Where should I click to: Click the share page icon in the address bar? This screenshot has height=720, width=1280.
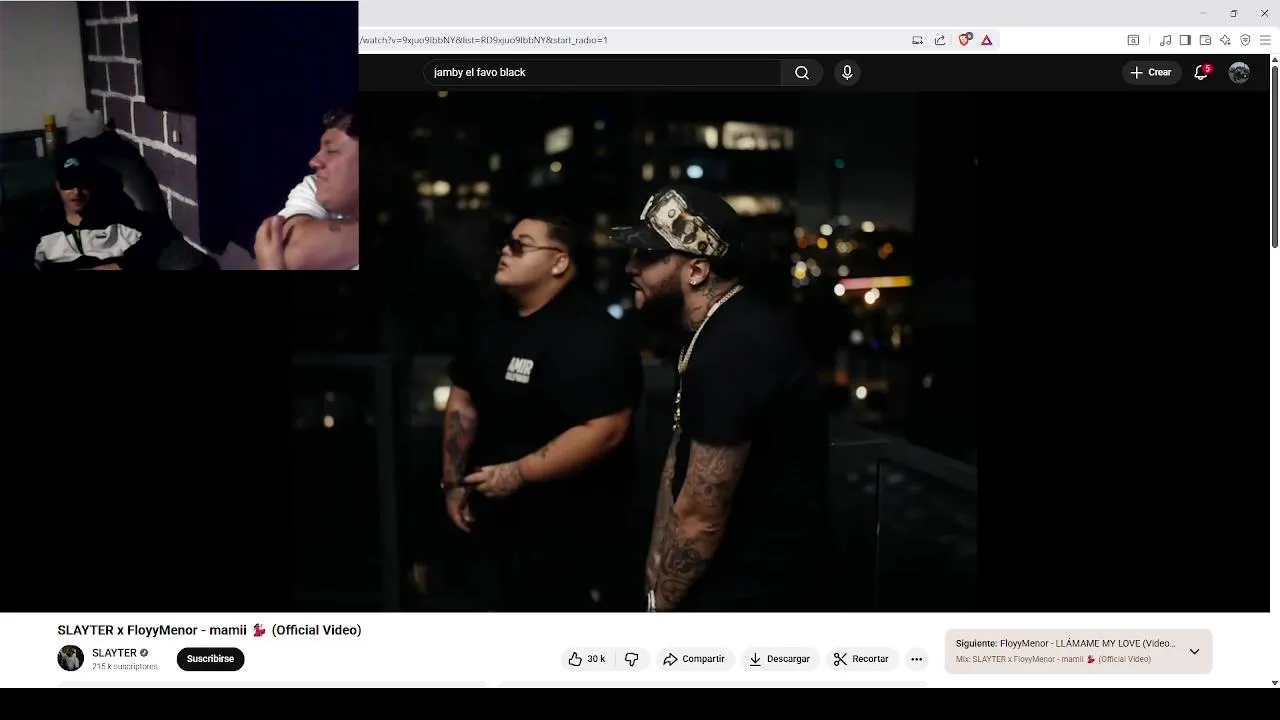(x=940, y=40)
